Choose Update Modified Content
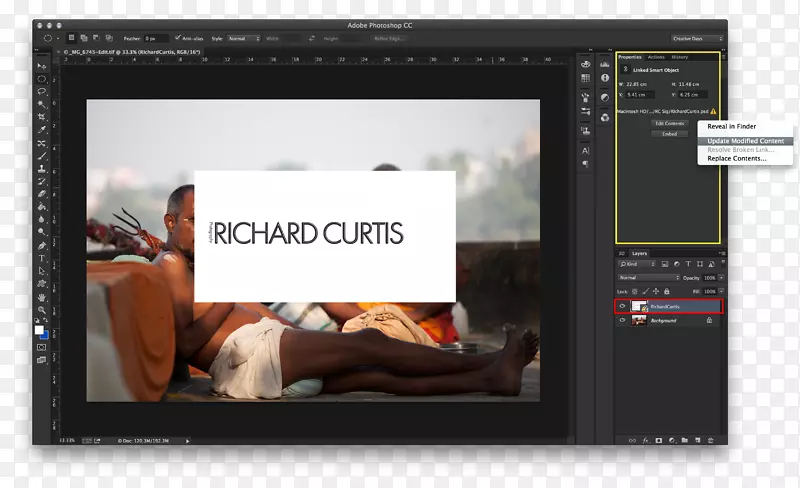The image size is (800, 488). click(x=745, y=141)
